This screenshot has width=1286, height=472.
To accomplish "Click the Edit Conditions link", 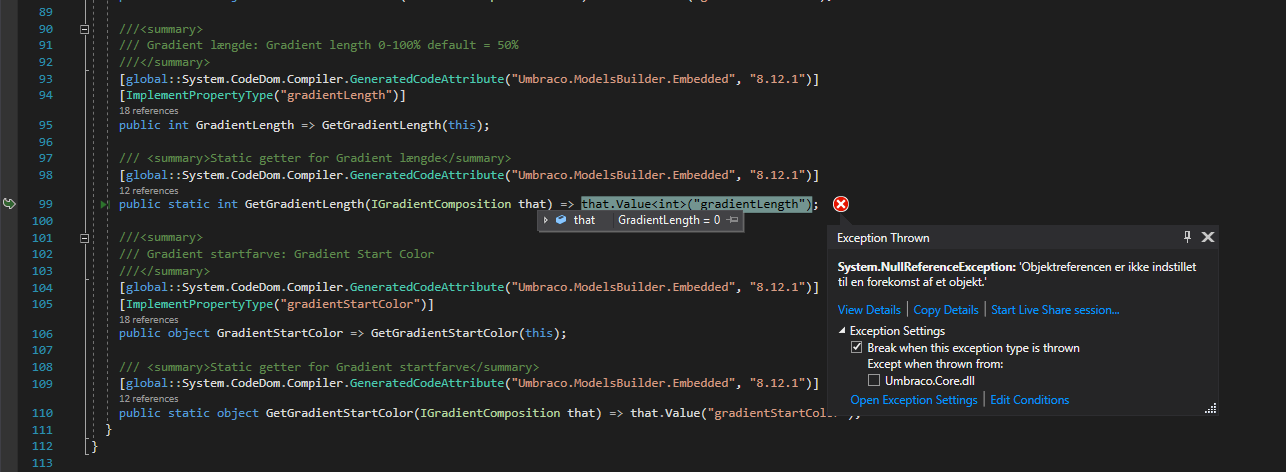I will point(1030,400).
